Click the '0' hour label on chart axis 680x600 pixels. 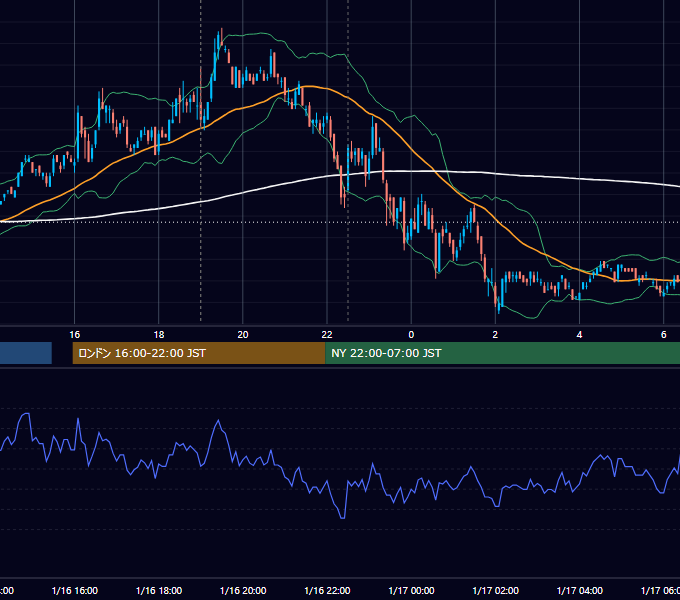411,335
